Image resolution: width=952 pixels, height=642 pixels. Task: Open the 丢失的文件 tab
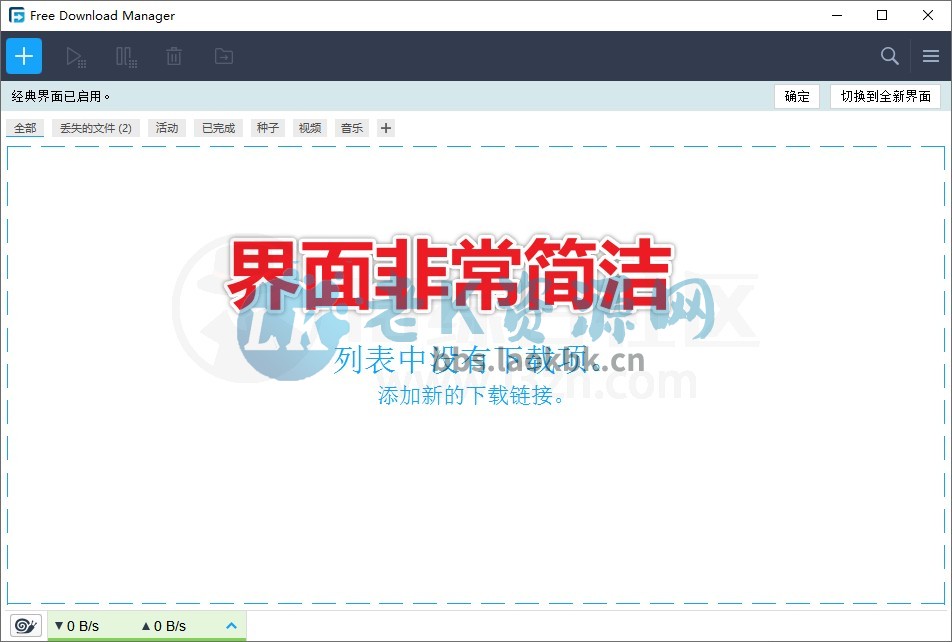(x=96, y=127)
